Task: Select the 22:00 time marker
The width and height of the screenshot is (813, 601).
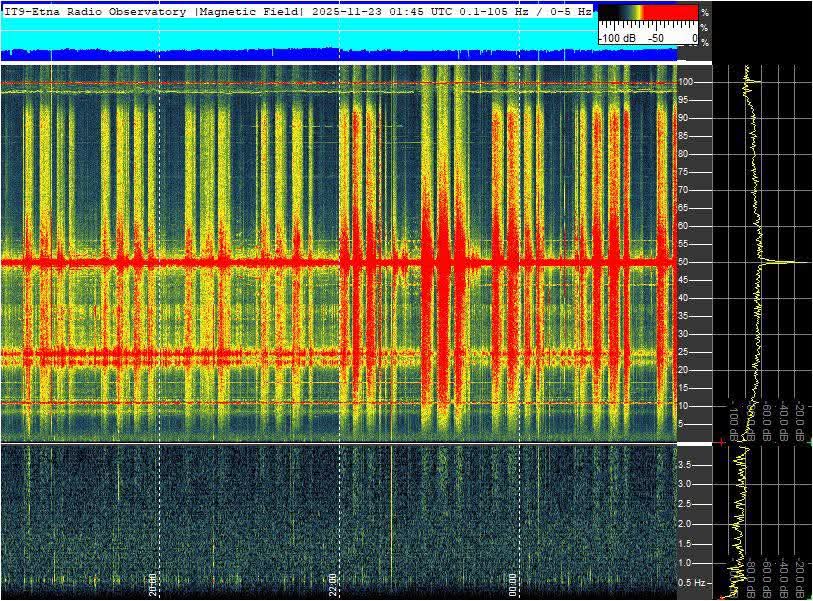Action: (332, 583)
